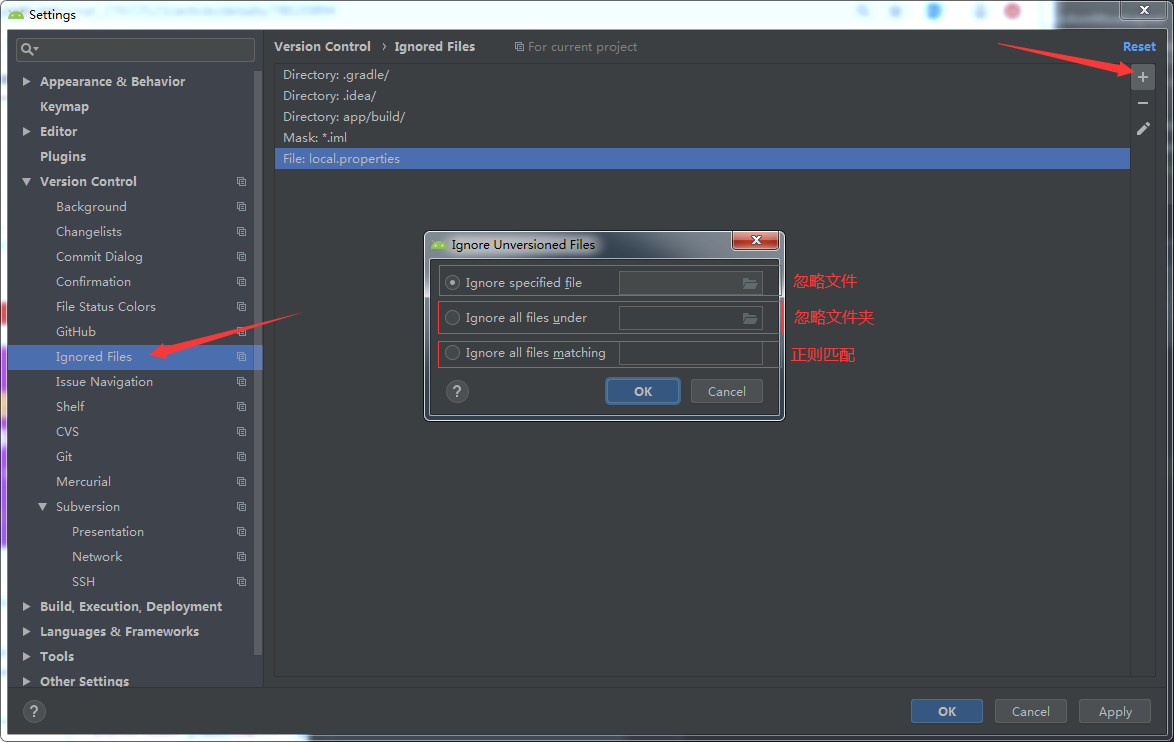Image resolution: width=1174 pixels, height=742 pixels.
Task: Select the Ignore specified file radio button
Action: click(455, 283)
